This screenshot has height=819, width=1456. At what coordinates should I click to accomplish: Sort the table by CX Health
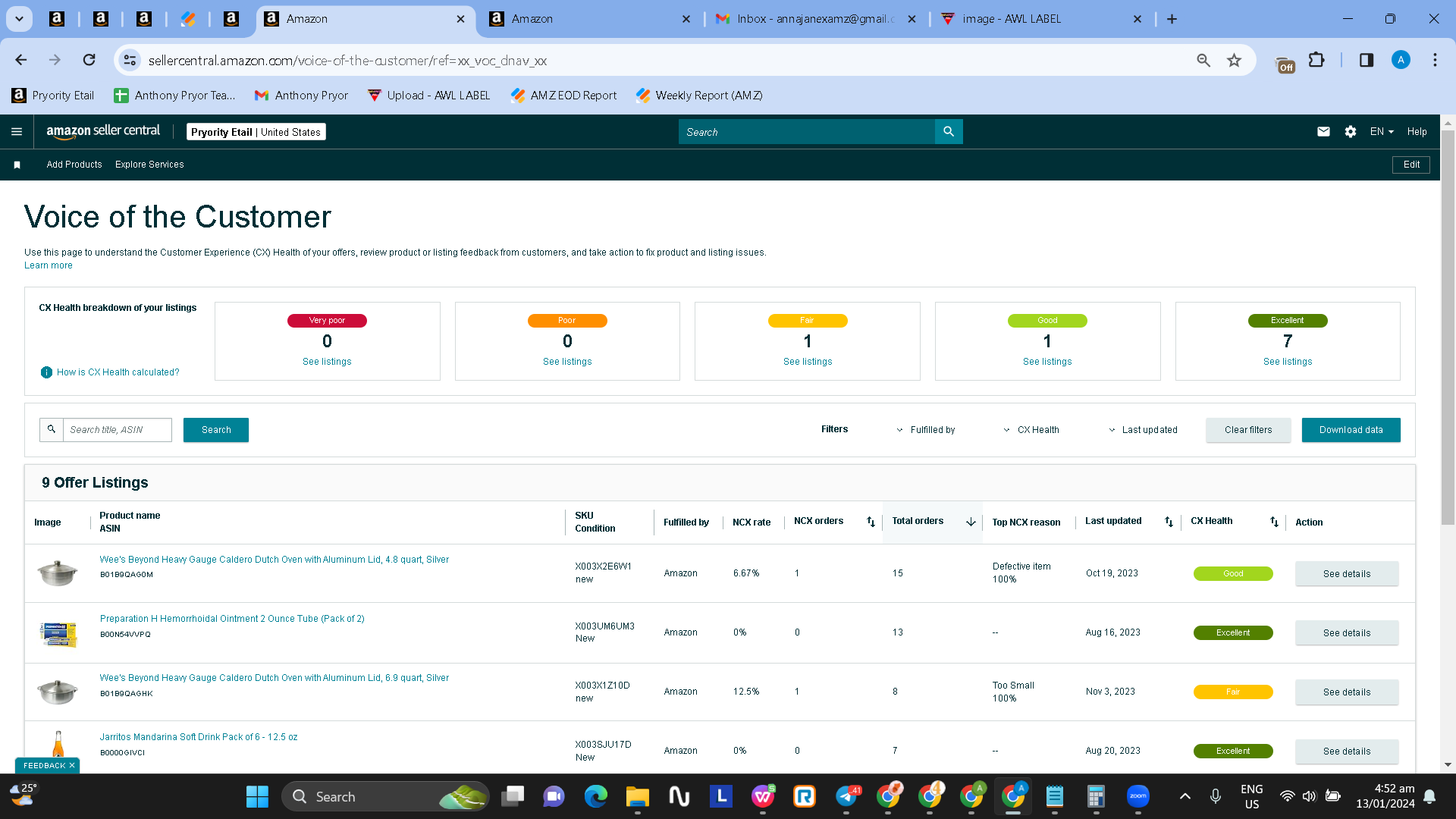1274,522
